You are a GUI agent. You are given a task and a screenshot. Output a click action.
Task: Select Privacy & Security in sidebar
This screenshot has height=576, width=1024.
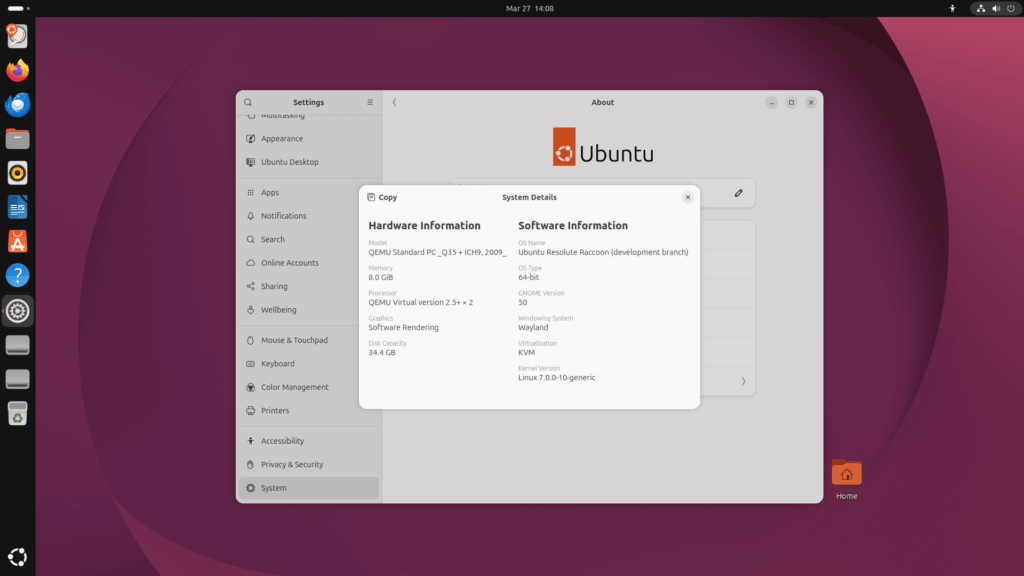pyautogui.click(x=291, y=465)
